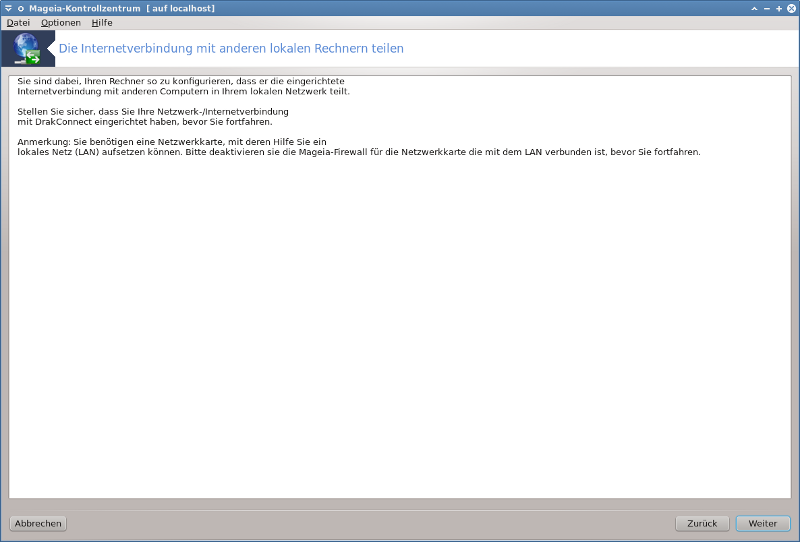Maximize the window with the plus icon

pyautogui.click(x=779, y=9)
